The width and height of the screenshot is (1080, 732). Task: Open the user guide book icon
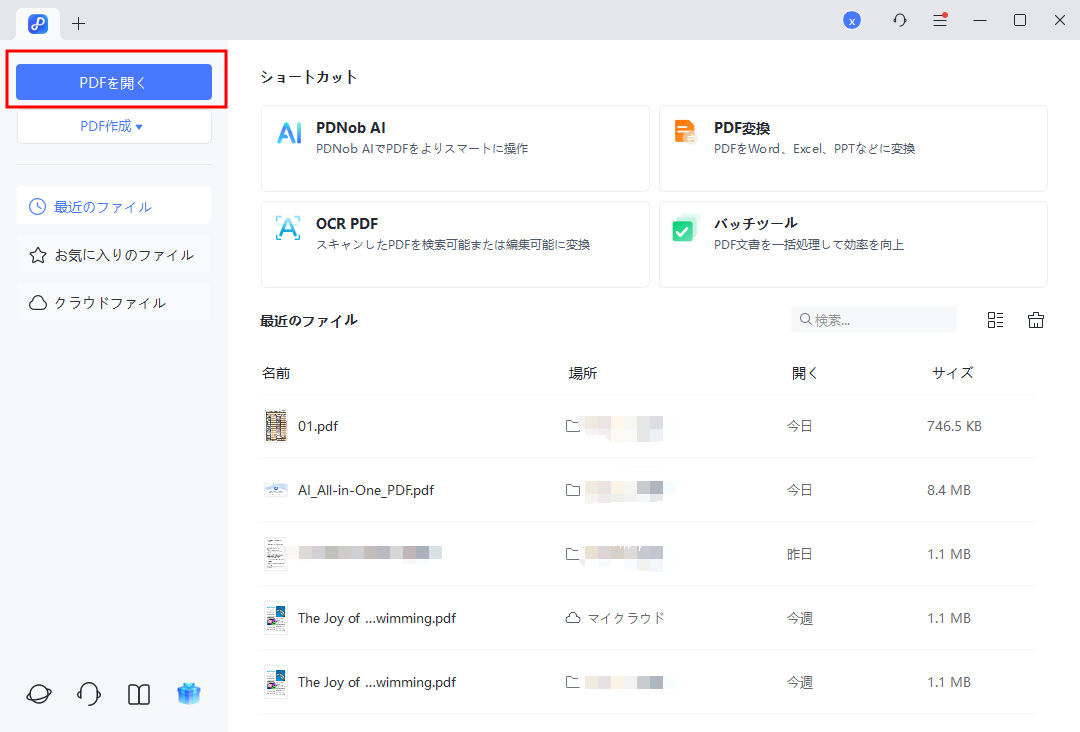tap(138, 693)
